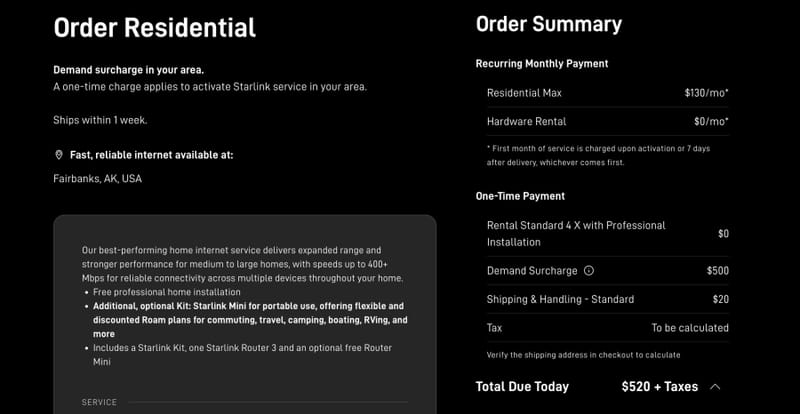Click the Total Due Today label

[x=522, y=387]
